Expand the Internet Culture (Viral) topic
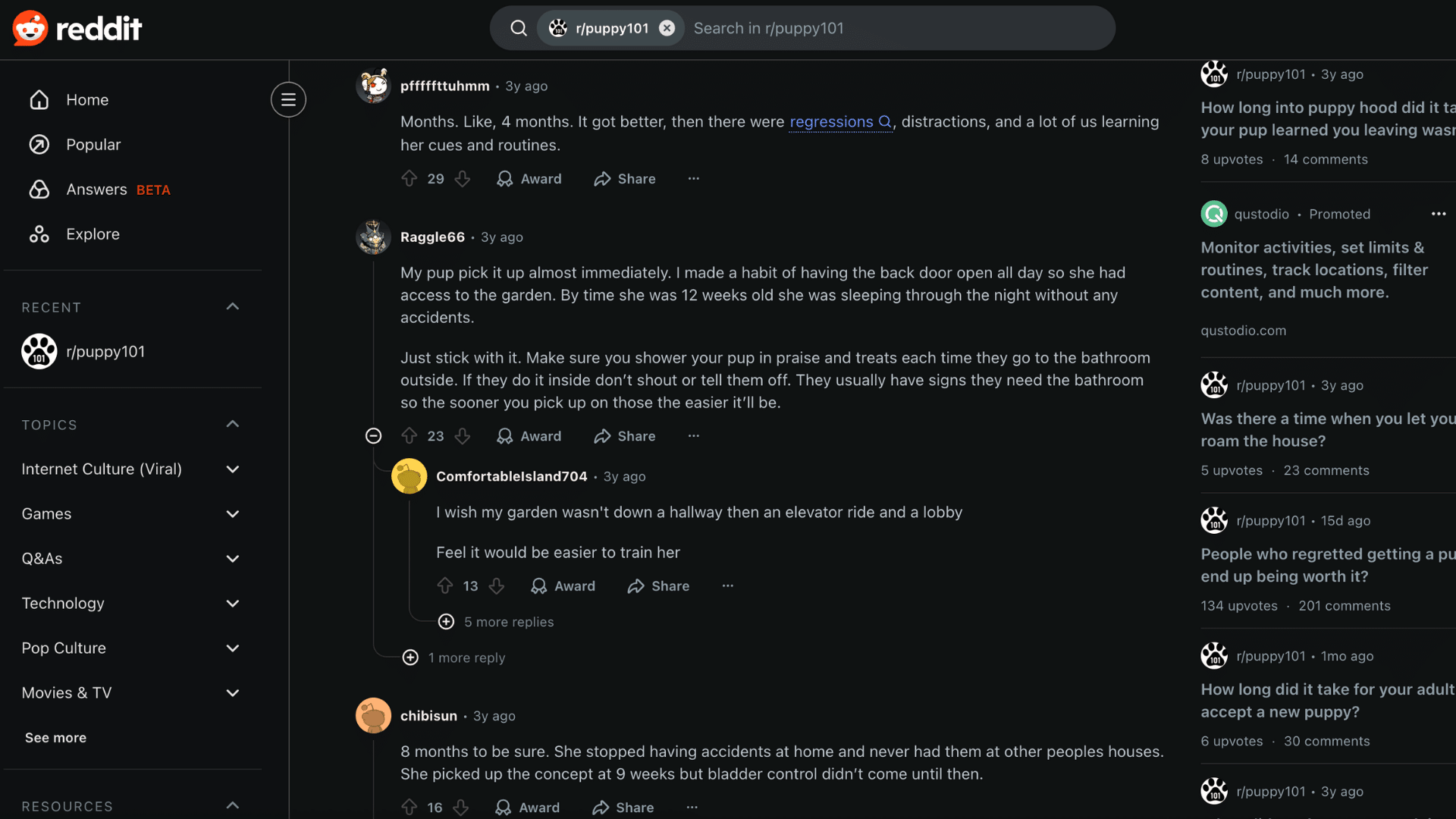Viewport: 1456px width, 819px height. 232,469
